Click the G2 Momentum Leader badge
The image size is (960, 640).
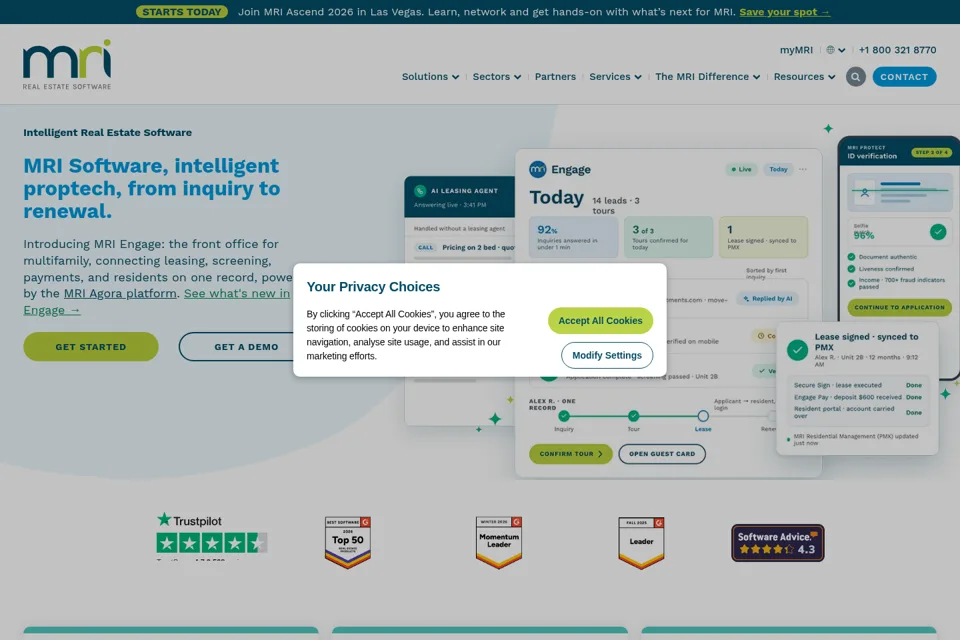(498, 543)
